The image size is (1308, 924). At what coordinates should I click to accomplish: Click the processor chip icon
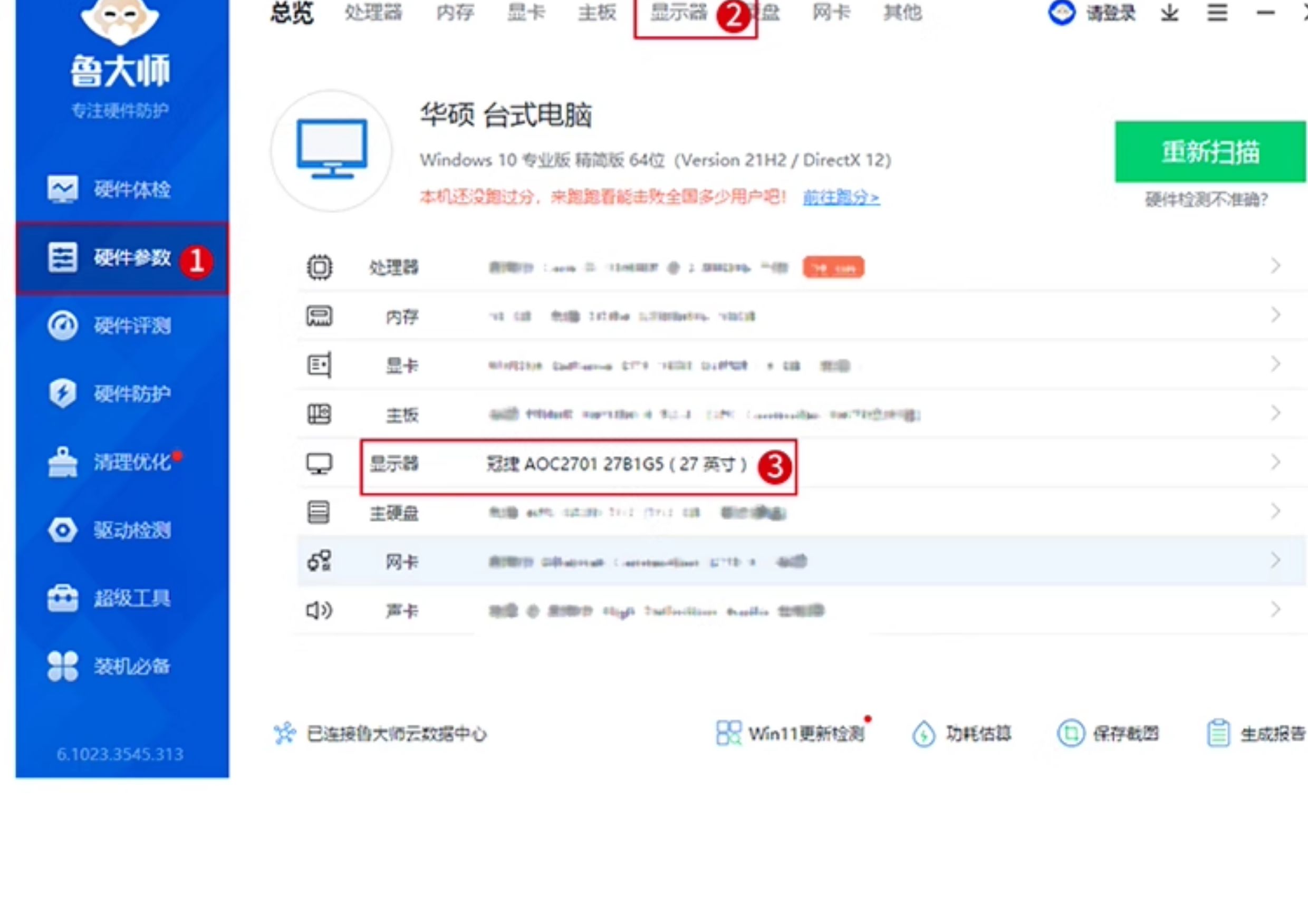click(320, 267)
